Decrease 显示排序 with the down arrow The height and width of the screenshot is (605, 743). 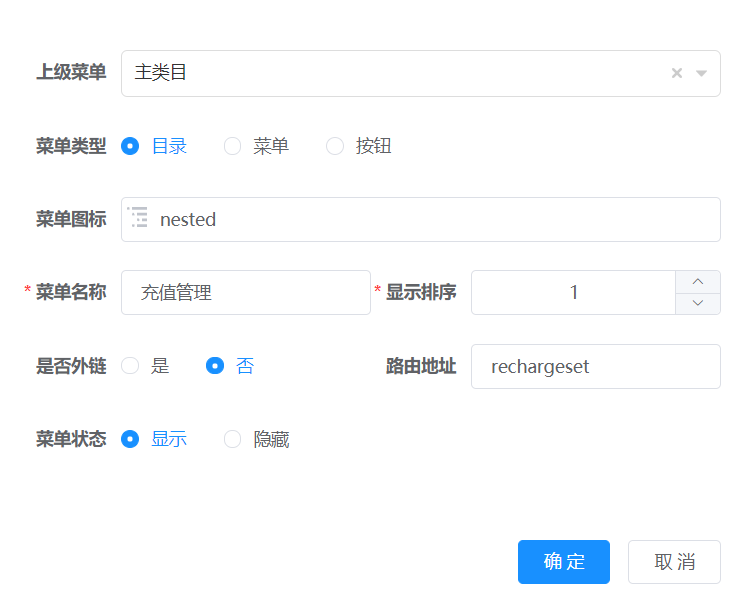[x=698, y=303]
